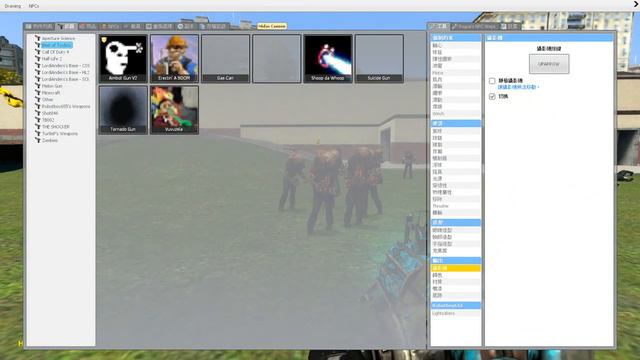The width and height of the screenshot is (640, 360).
Task: Click the clock icon on the Dupes tab
Action: pyautogui.click(x=180, y=26)
